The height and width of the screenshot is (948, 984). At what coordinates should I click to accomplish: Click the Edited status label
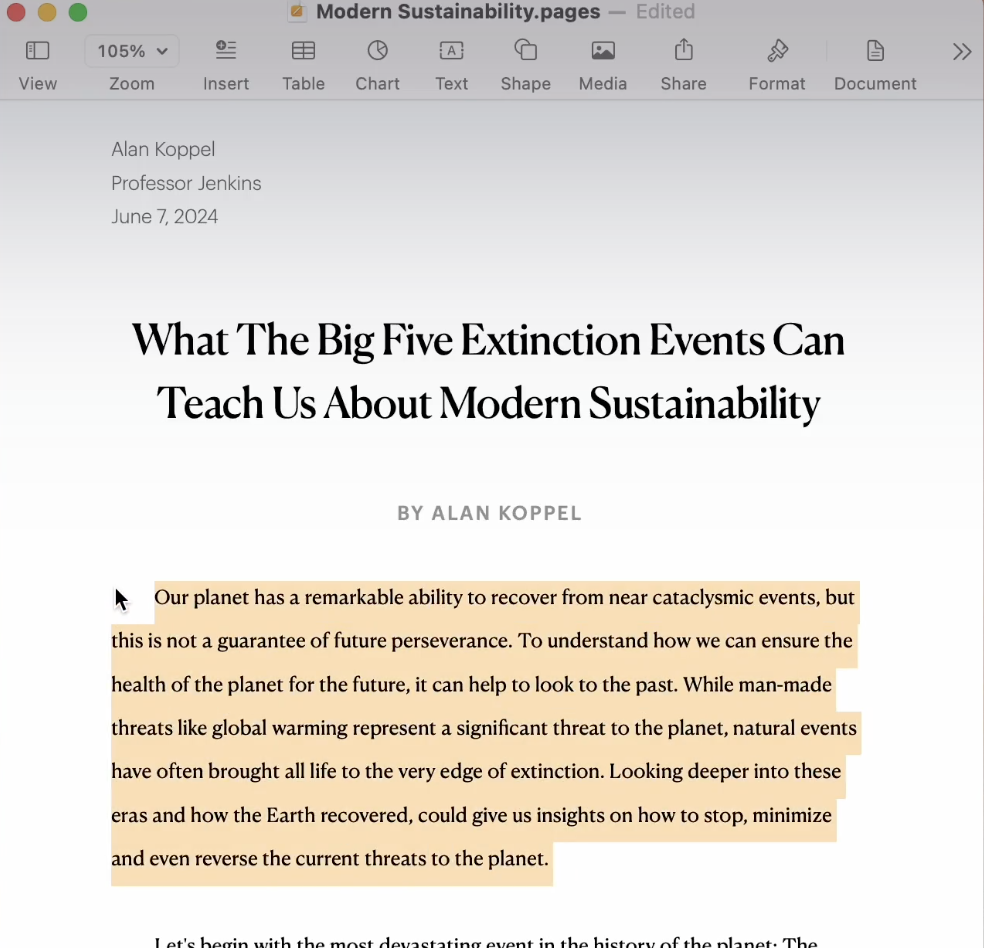(665, 11)
